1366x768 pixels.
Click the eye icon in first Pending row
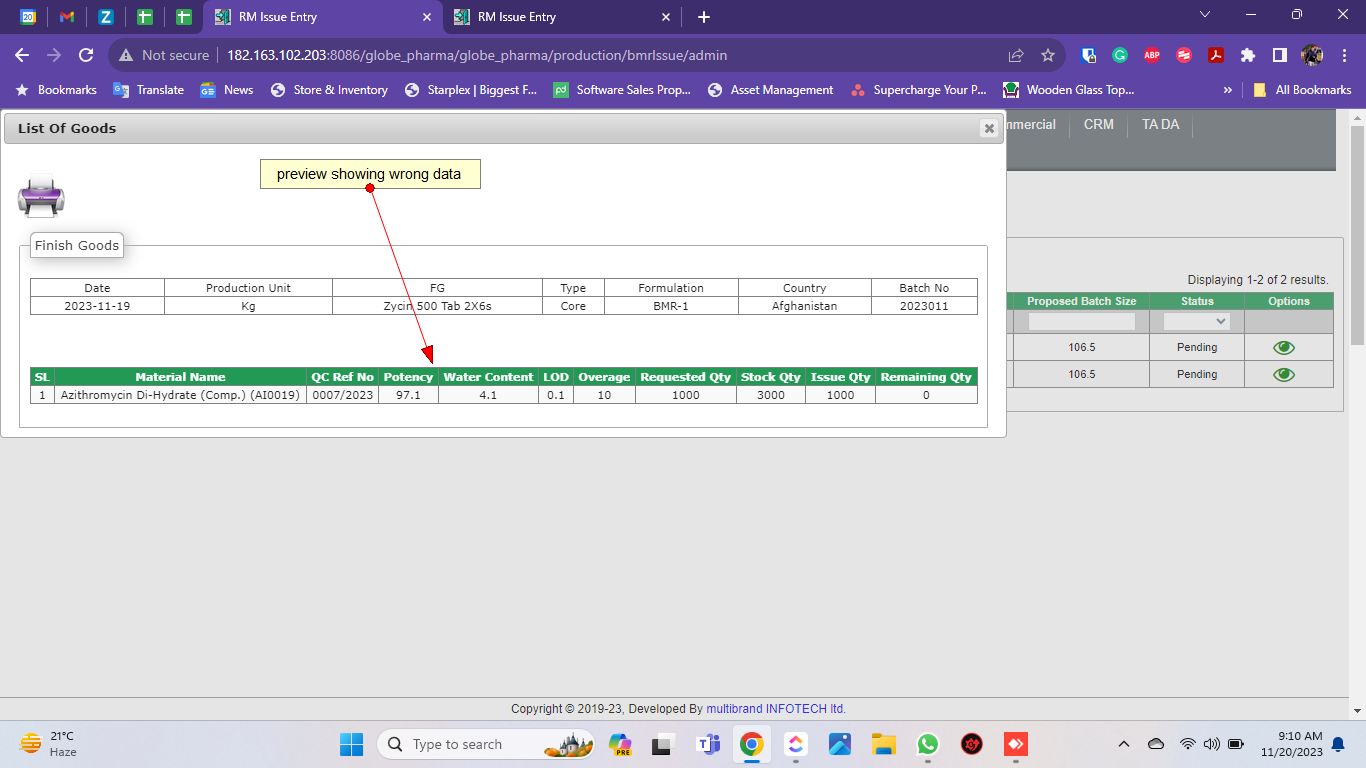(x=1283, y=348)
